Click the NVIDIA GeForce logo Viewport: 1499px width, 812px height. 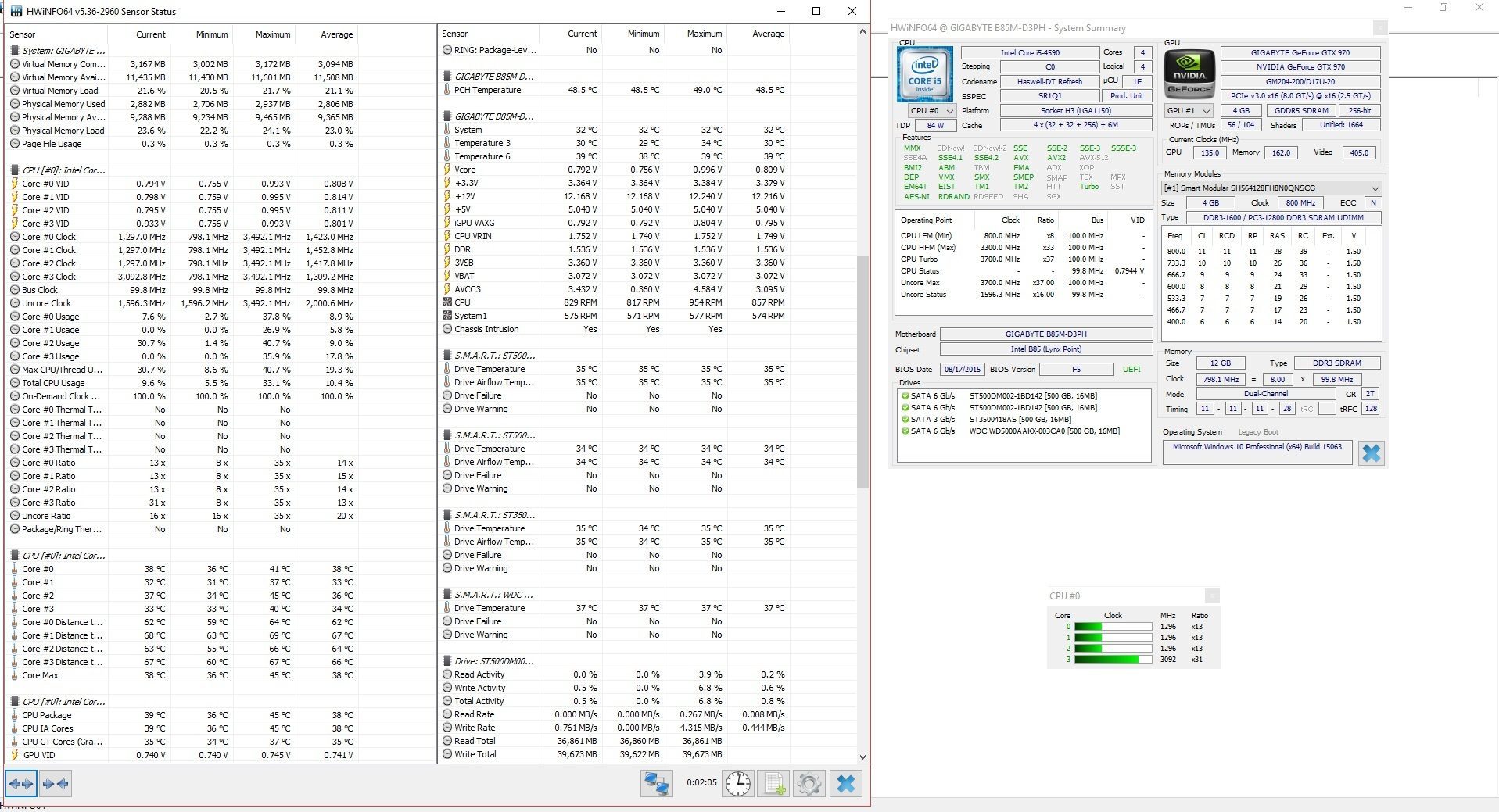coord(1189,74)
